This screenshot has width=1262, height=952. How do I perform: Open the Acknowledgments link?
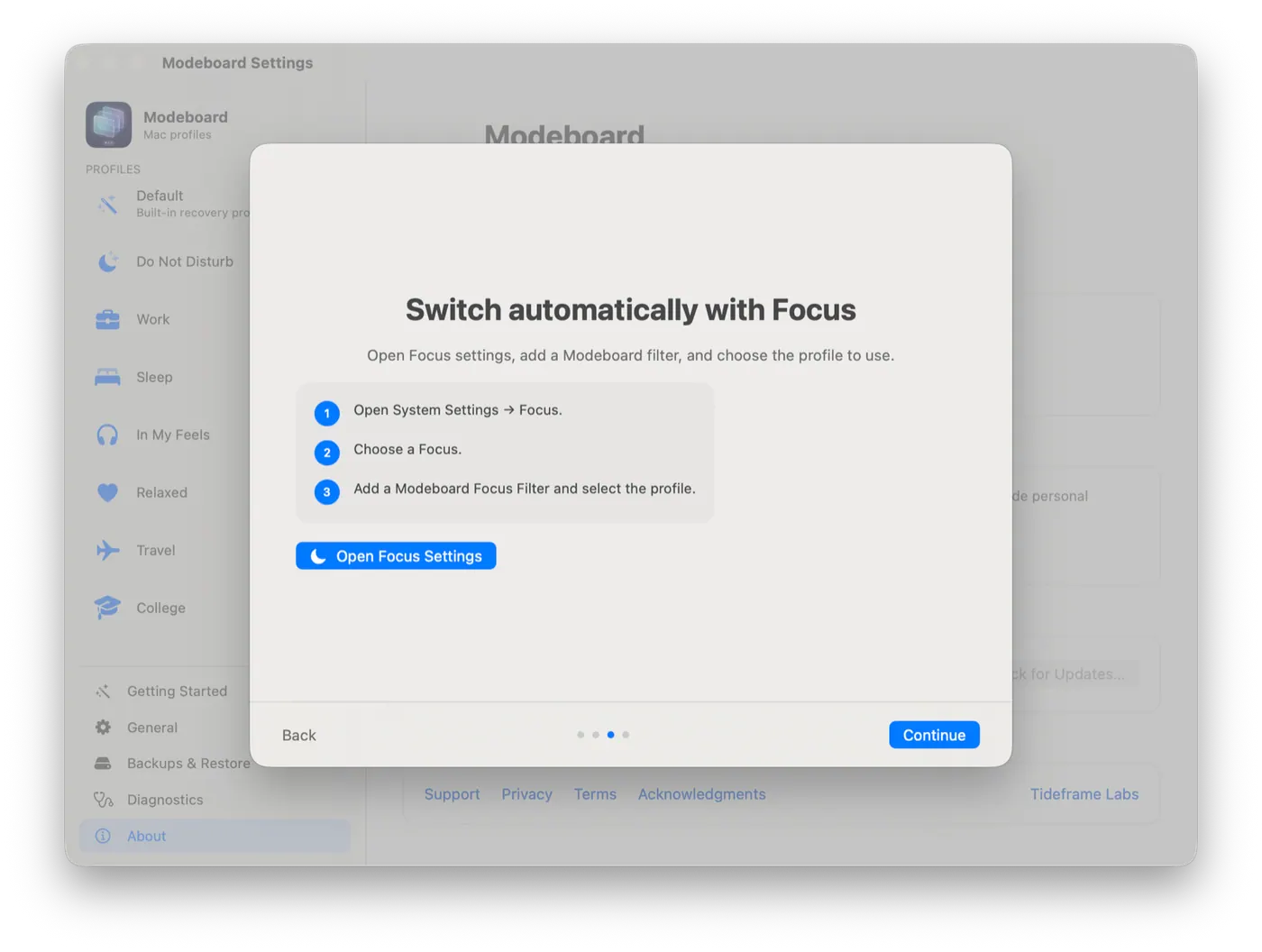pyautogui.click(x=701, y=794)
